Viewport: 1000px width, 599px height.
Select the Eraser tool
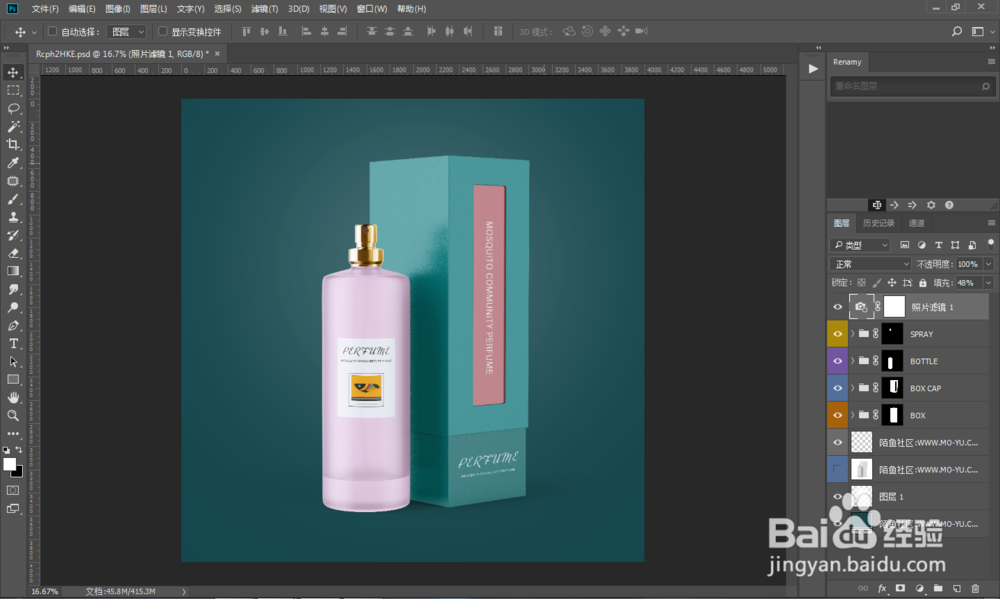coord(13,253)
